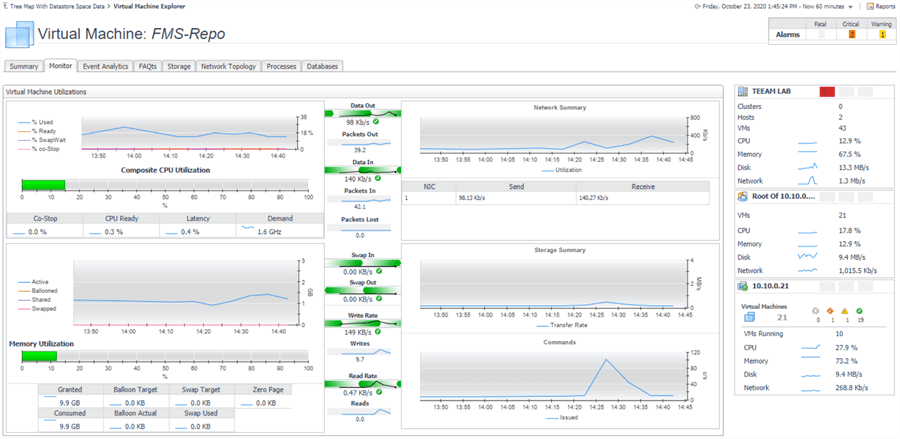Click the grey unknown-state VM status icon

pos(815,311)
